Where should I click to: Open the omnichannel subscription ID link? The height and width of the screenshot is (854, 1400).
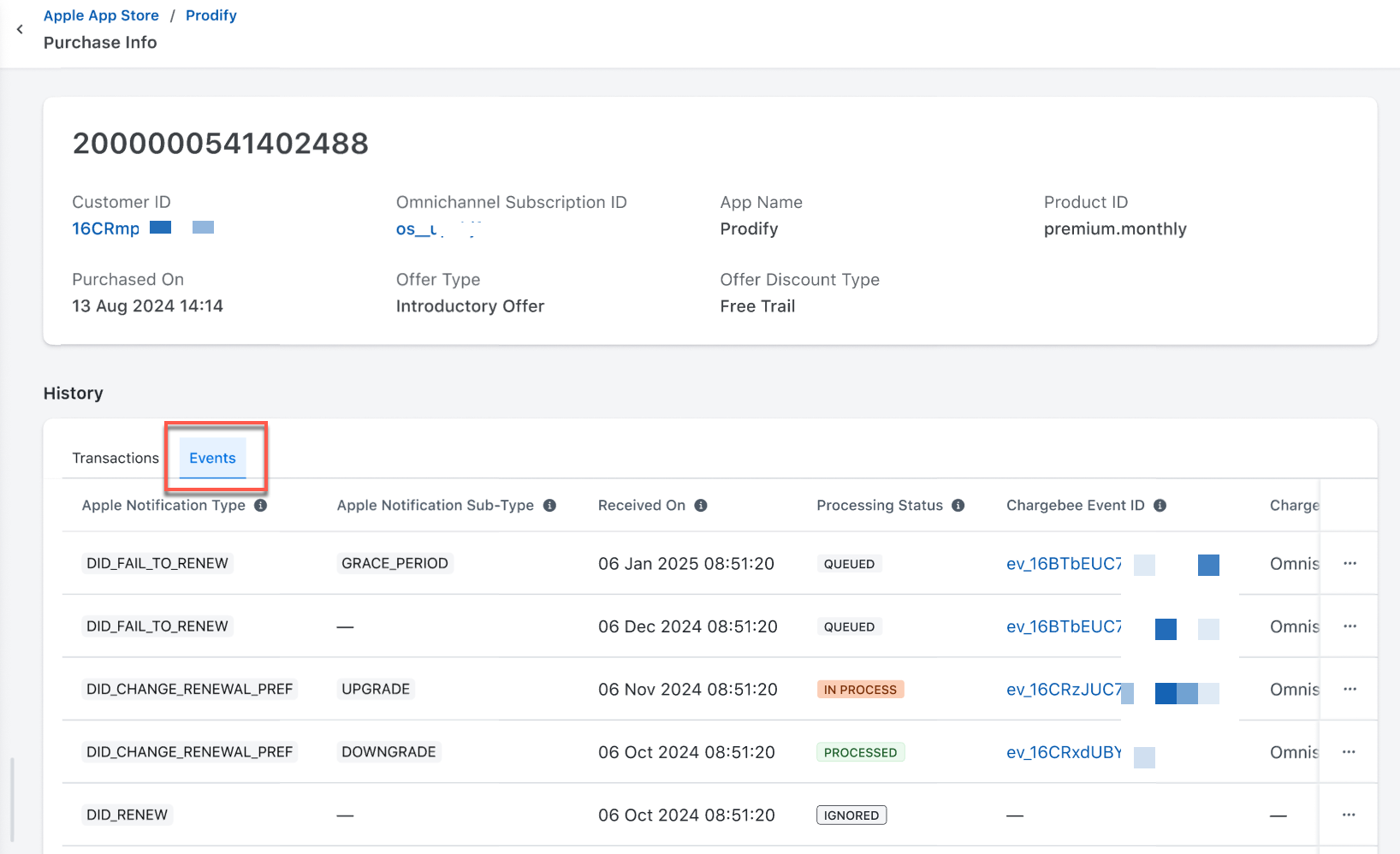click(x=419, y=228)
